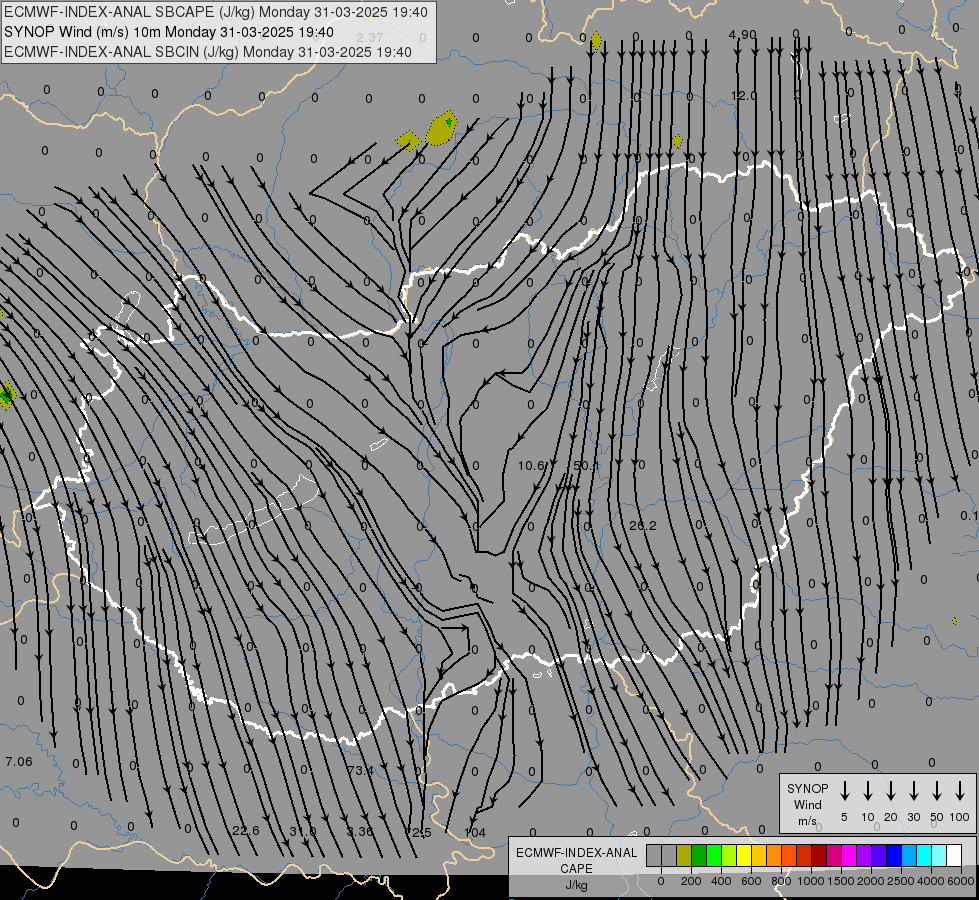Viewport: 979px width, 900px height.
Task: Click the 'ECMWF-INDEX-ANAL CAPE J/kg' legend title
Action: pyautogui.click(x=576, y=868)
